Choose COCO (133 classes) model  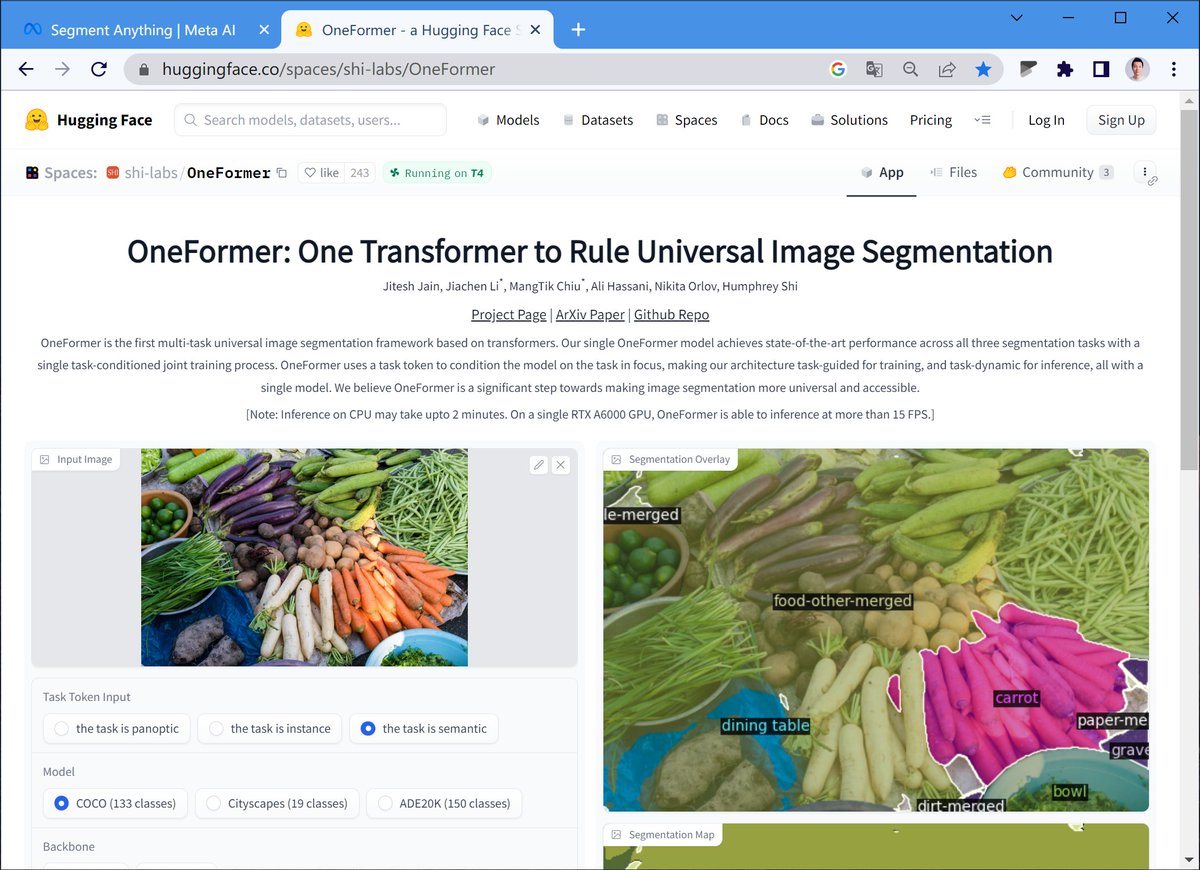click(x=115, y=803)
